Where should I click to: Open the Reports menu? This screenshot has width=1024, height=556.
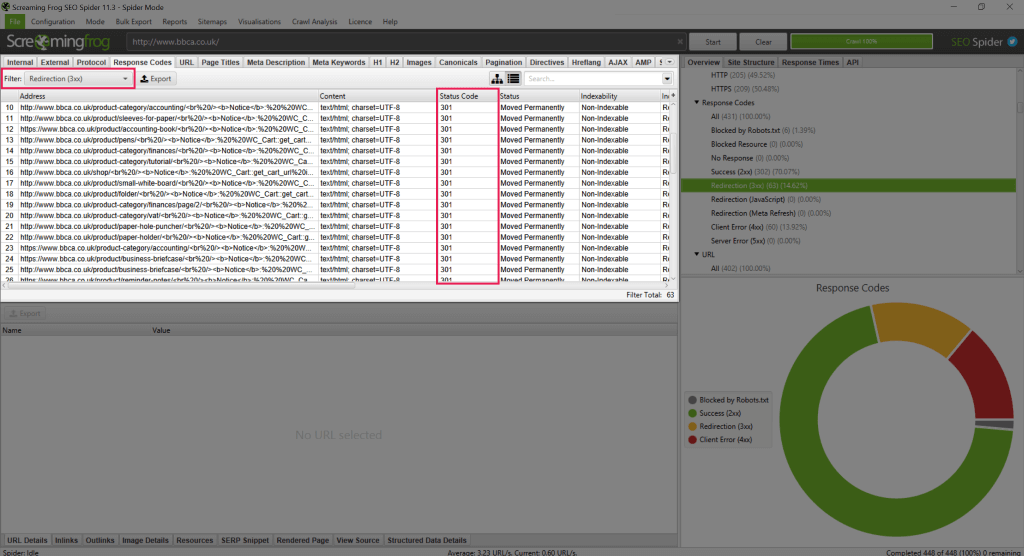[x=174, y=22]
